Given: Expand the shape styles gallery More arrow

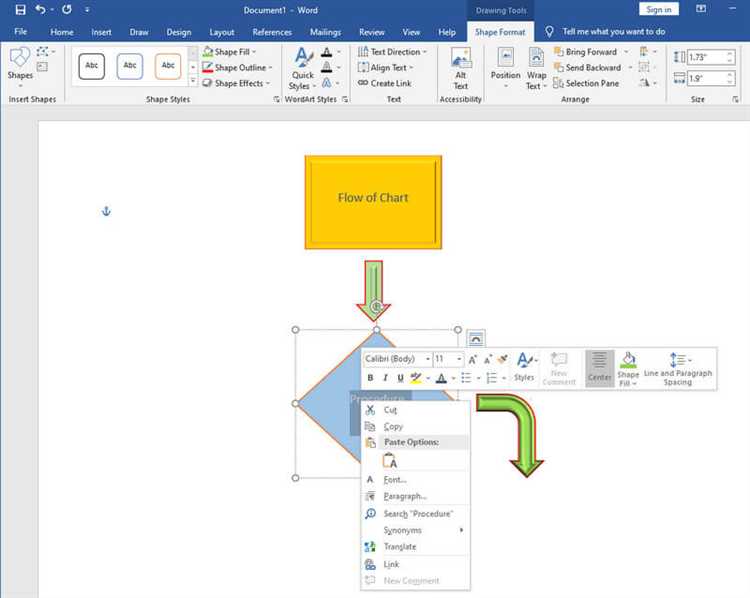Looking at the screenshot, I should point(193,81).
